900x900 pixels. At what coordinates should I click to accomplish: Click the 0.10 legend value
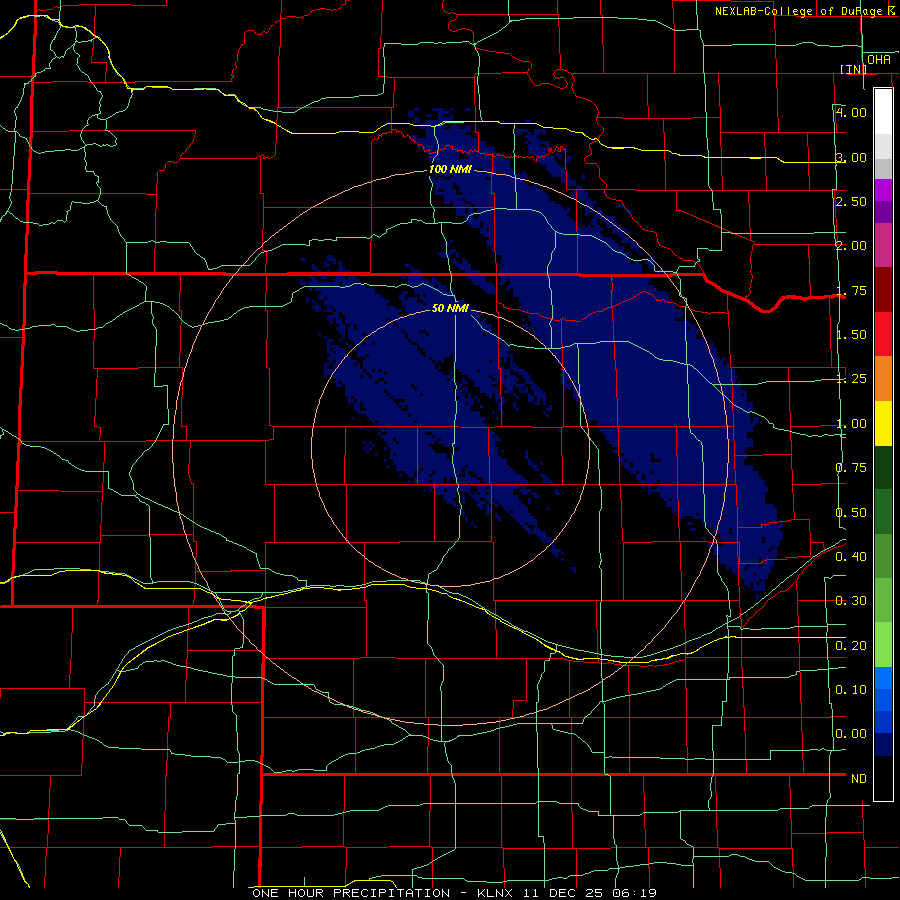851,690
